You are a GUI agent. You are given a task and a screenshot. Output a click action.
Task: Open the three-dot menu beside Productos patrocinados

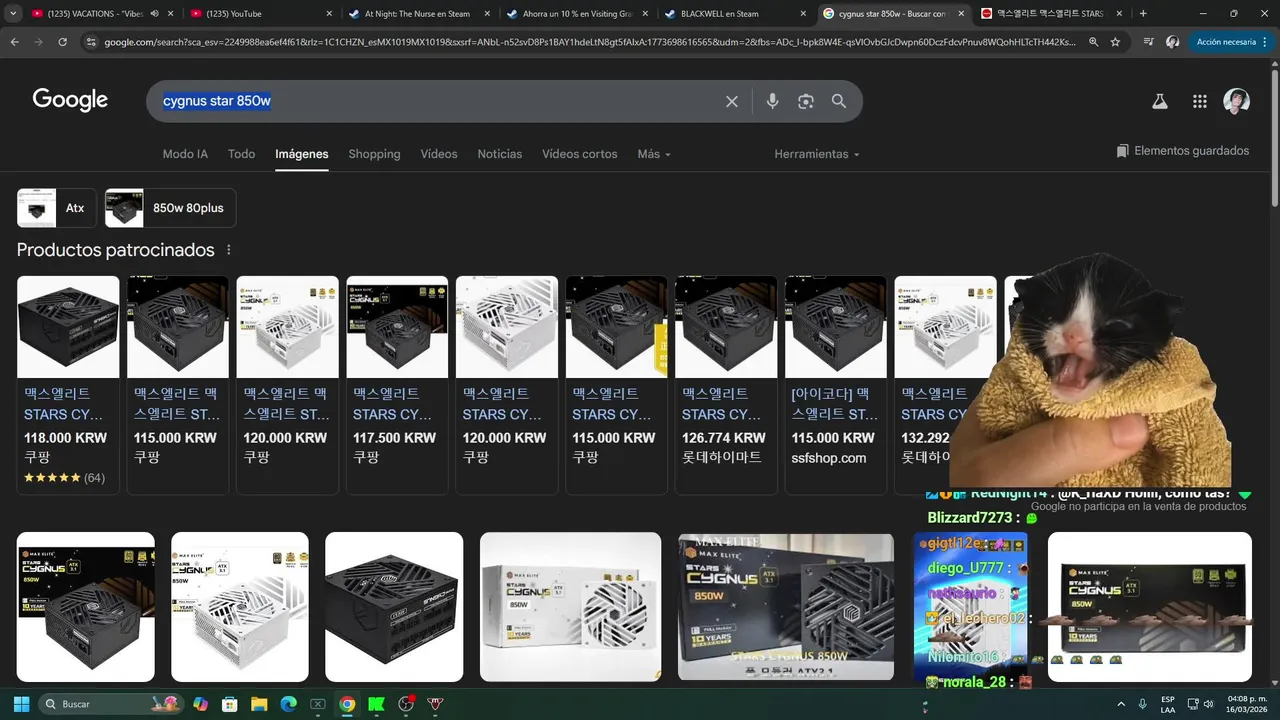(229, 250)
